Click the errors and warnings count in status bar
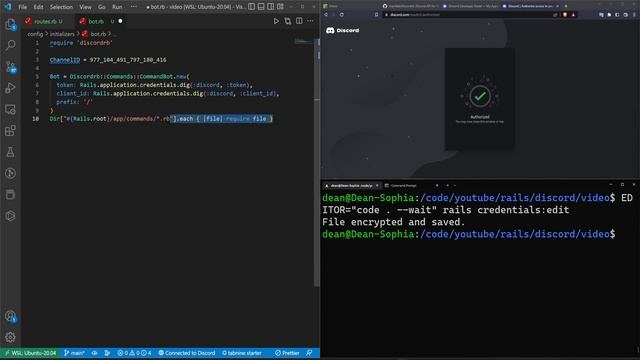The width and height of the screenshot is (640, 360). point(134,353)
